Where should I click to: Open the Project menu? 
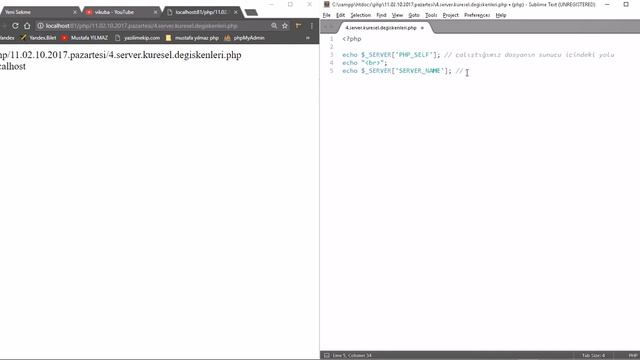coord(451,15)
